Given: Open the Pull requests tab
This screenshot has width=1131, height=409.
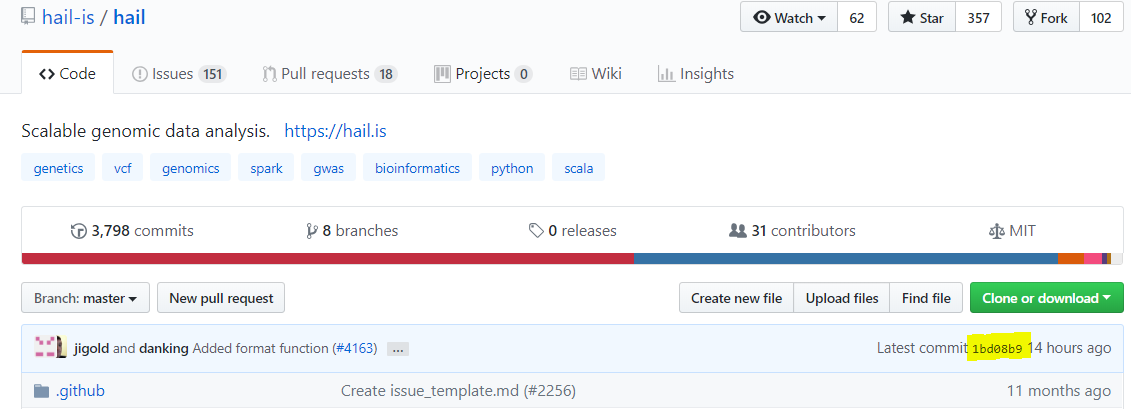Looking at the screenshot, I should (330, 74).
